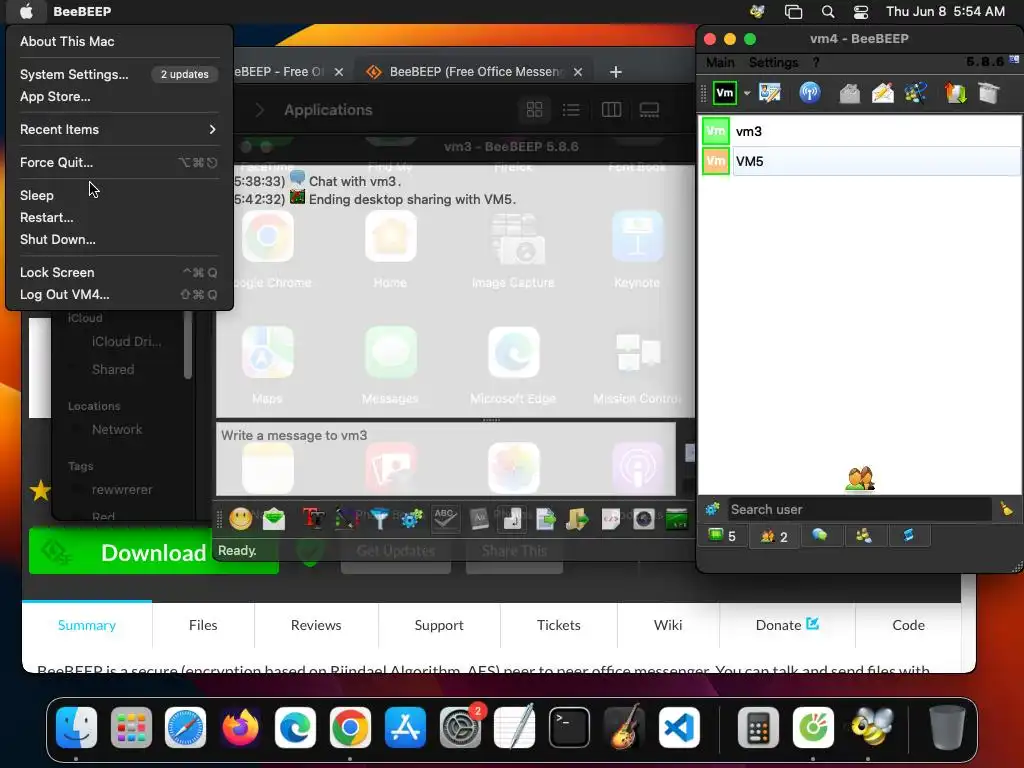This screenshot has width=1024, height=768.
Task: Click the gears chat settings icon in chat toolbar
Action: pos(412,519)
